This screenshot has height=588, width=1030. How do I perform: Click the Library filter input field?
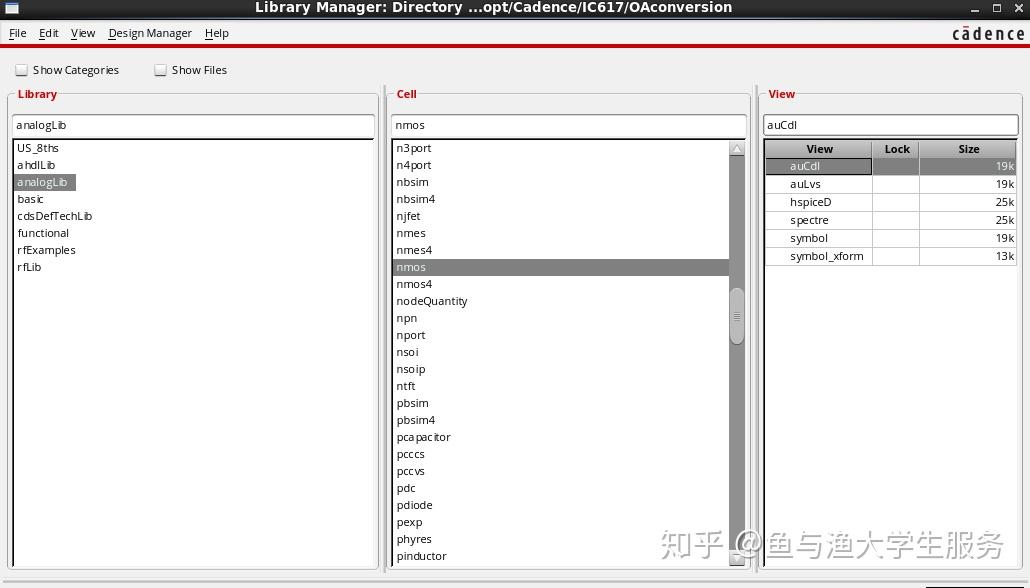point(193,125)
